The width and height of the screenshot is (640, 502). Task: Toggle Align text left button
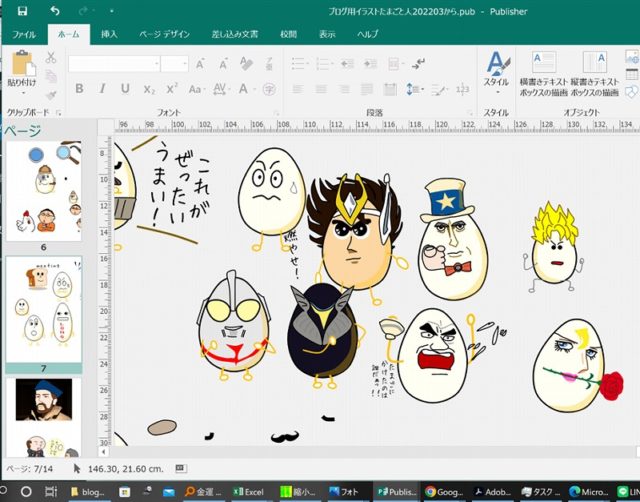pos(298,89)
